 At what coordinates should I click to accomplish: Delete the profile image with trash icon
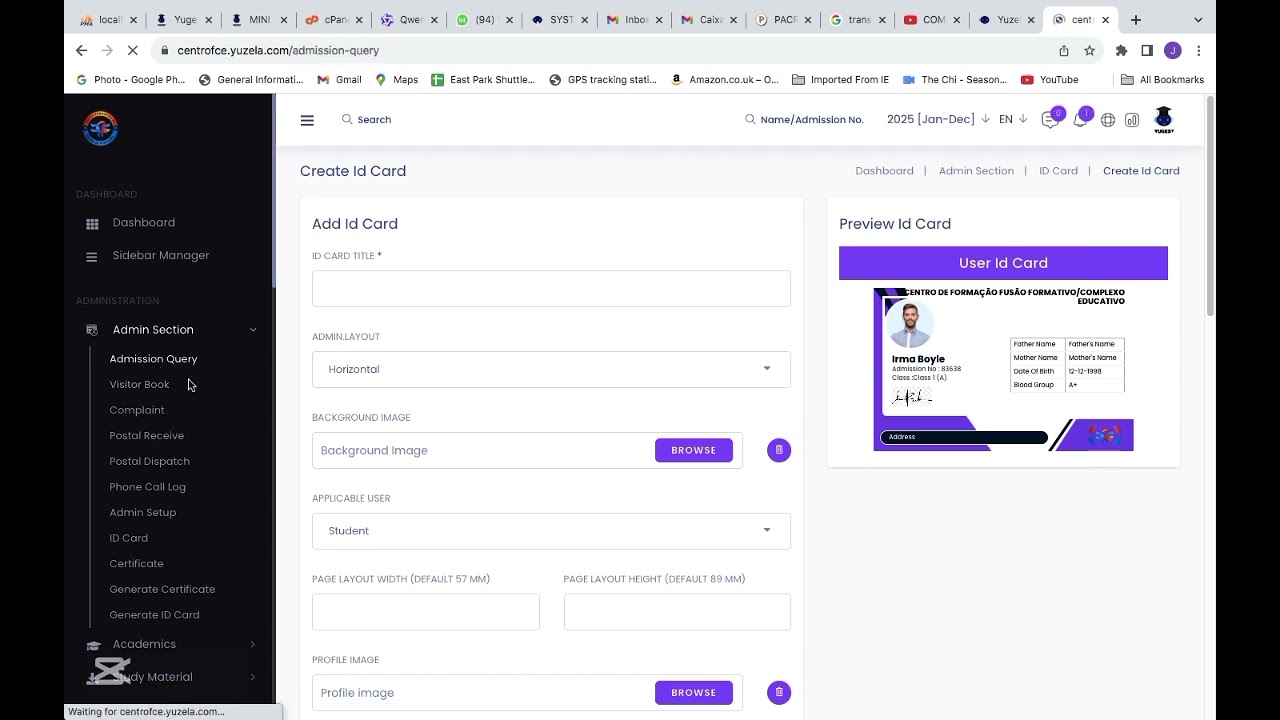click(x=779, y=692)
